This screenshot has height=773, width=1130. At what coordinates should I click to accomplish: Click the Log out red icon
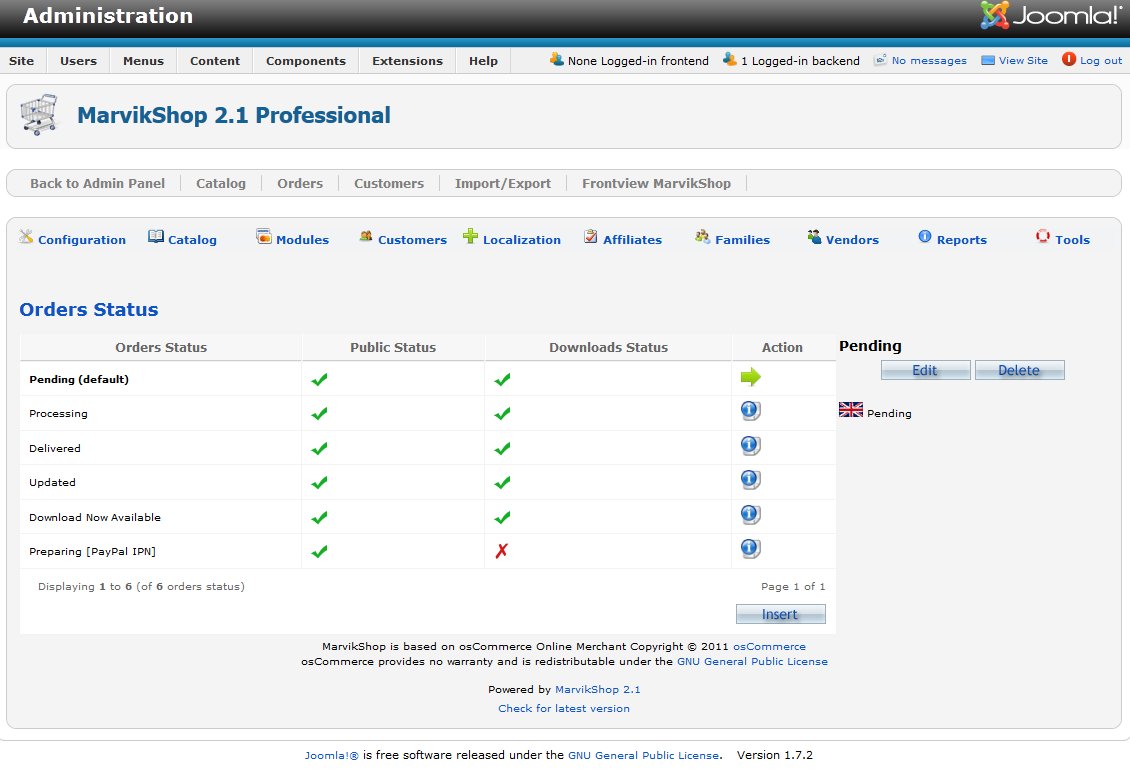click(x=1069, y=59)
